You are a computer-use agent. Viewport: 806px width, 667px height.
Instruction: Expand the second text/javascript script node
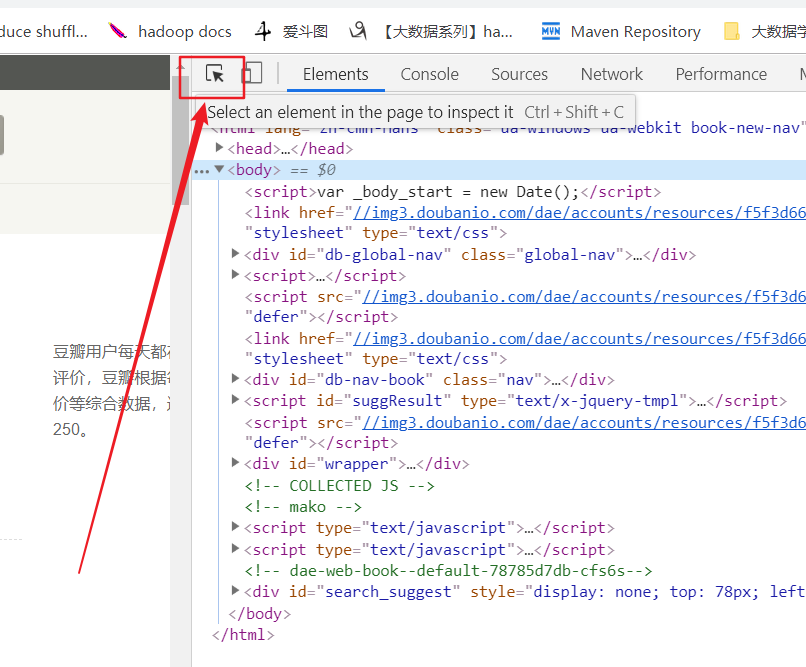[235, 548]
